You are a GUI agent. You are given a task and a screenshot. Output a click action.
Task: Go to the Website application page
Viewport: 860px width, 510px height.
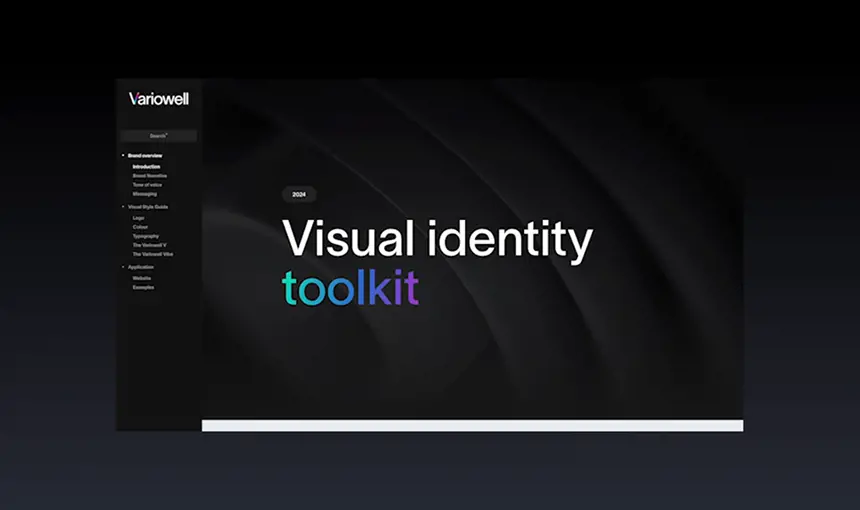[x=142, y=278]
